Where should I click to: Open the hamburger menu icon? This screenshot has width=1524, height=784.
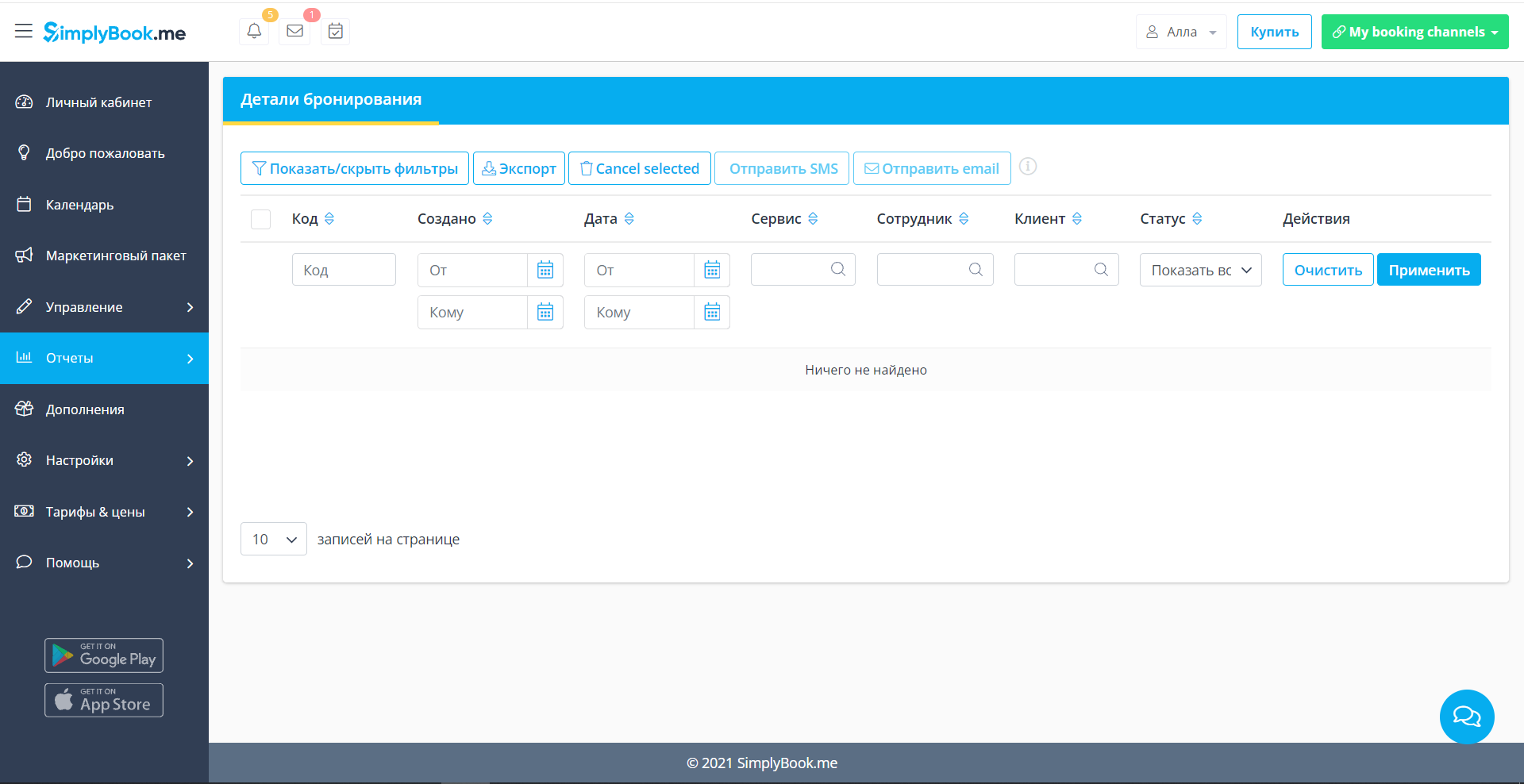pyautogui.click(x=24, y=32)
